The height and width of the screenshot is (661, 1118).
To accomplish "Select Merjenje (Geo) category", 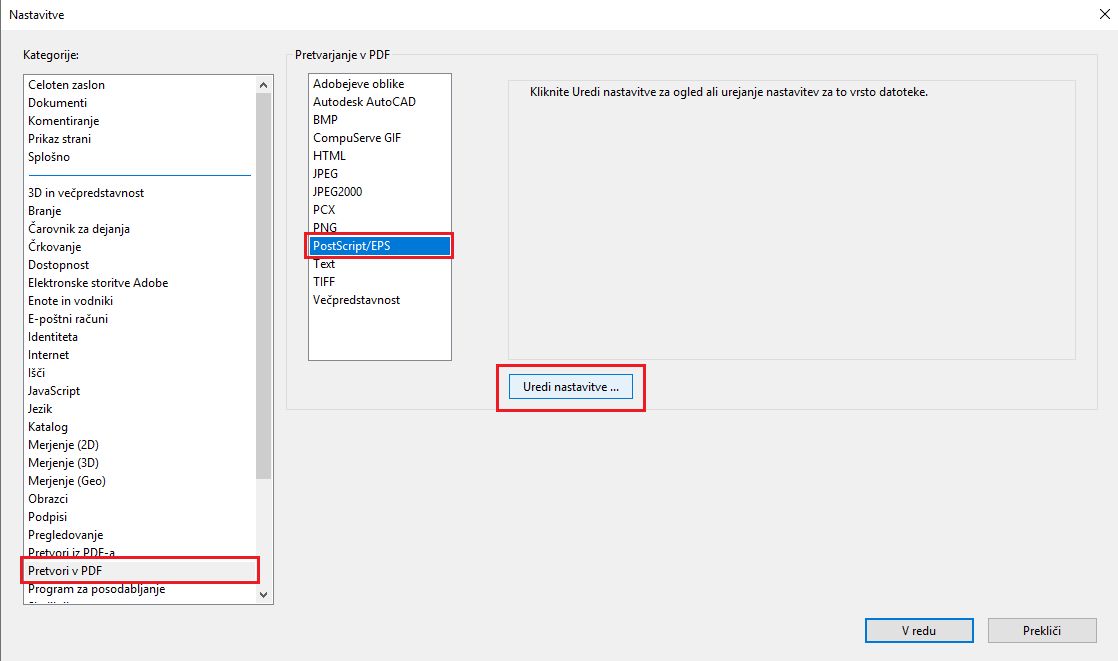I will 66,481.
